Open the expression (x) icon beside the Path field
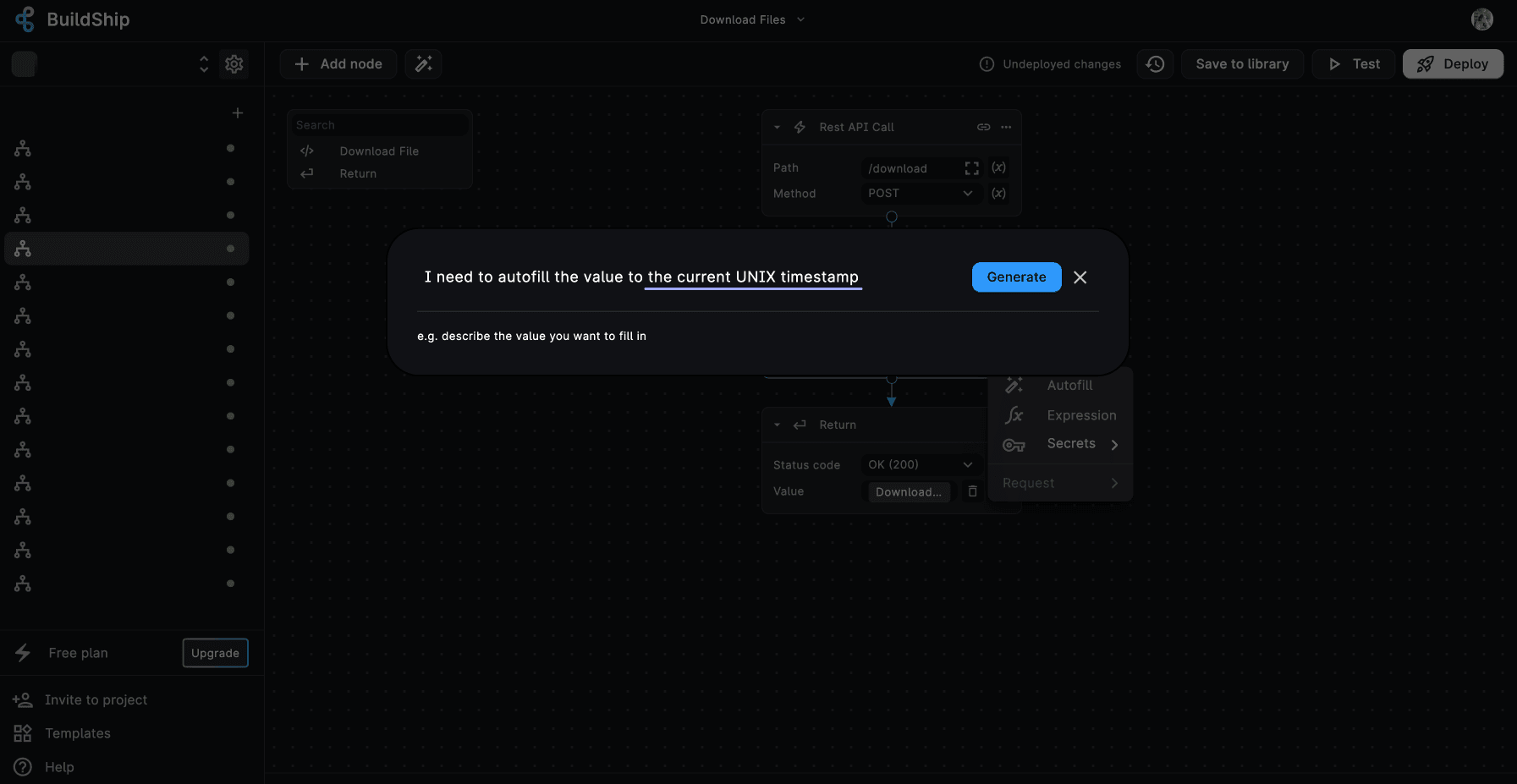Screen dimensions: 1517x784 pyautogui.click(x=998, y=167)
